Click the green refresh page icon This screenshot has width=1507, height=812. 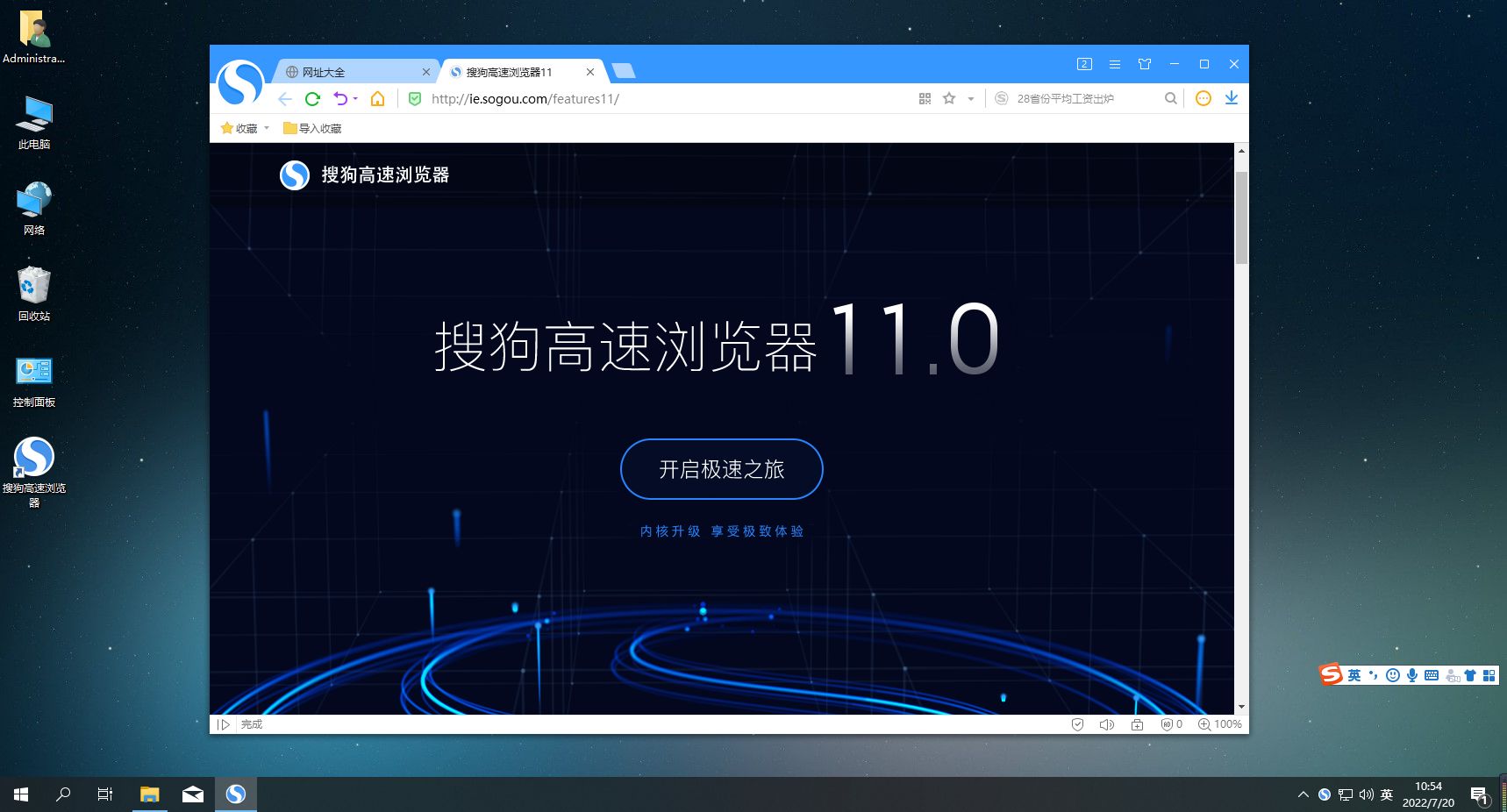(312, 99)
